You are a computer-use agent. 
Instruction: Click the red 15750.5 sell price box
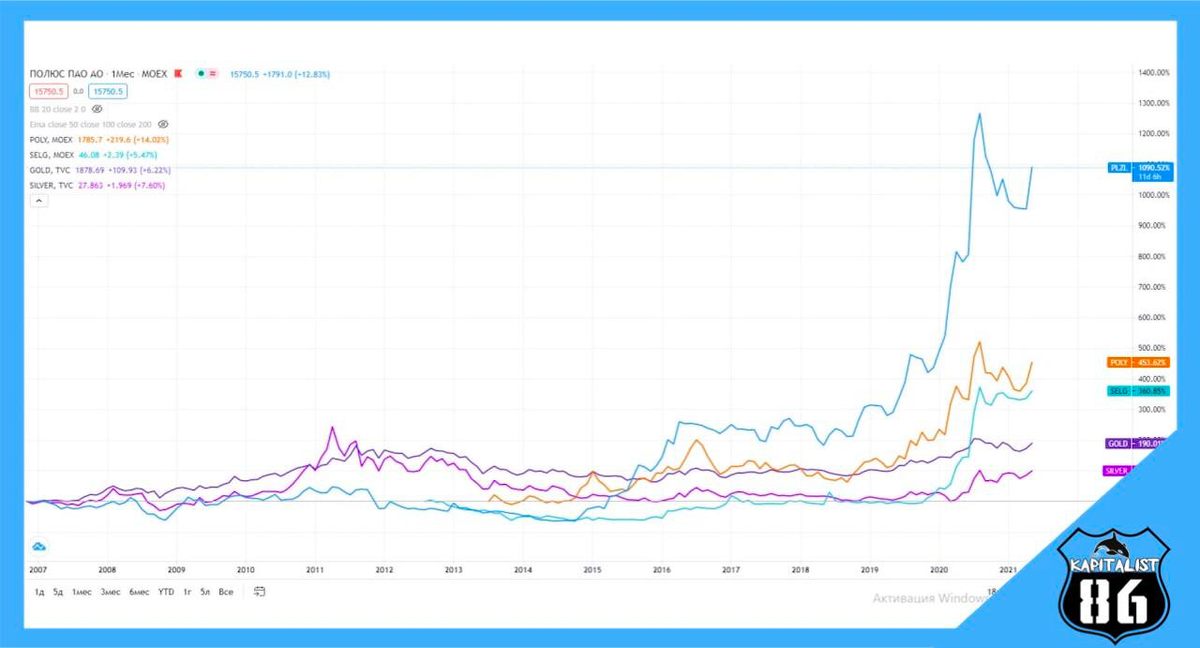click(49, 91)
